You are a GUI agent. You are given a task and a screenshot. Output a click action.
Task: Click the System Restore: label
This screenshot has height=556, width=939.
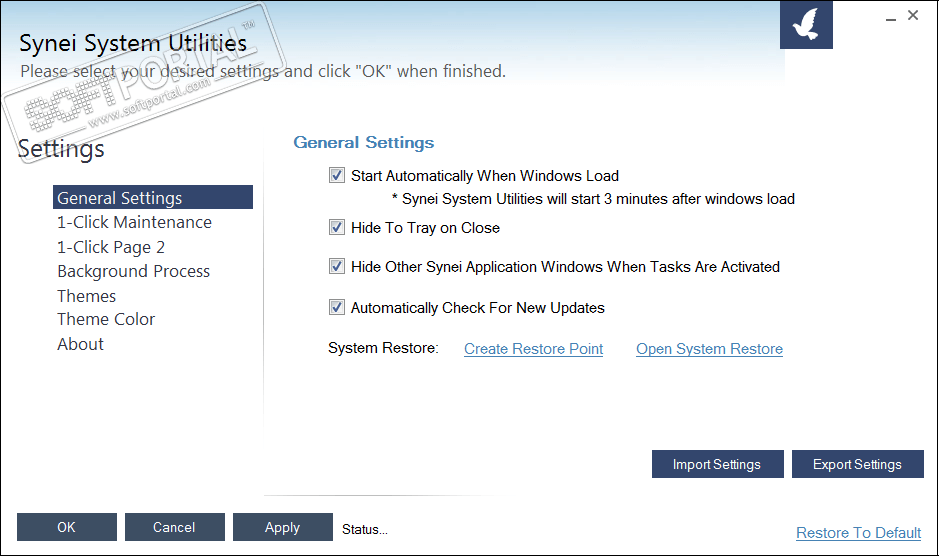click(x=383, y=348)
